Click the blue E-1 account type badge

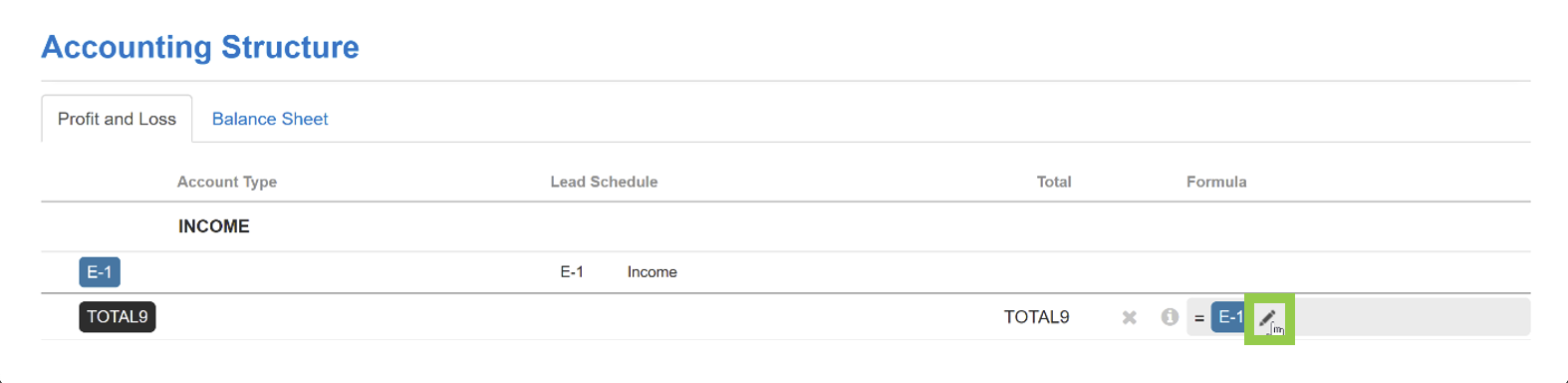[x=100, y=271]
